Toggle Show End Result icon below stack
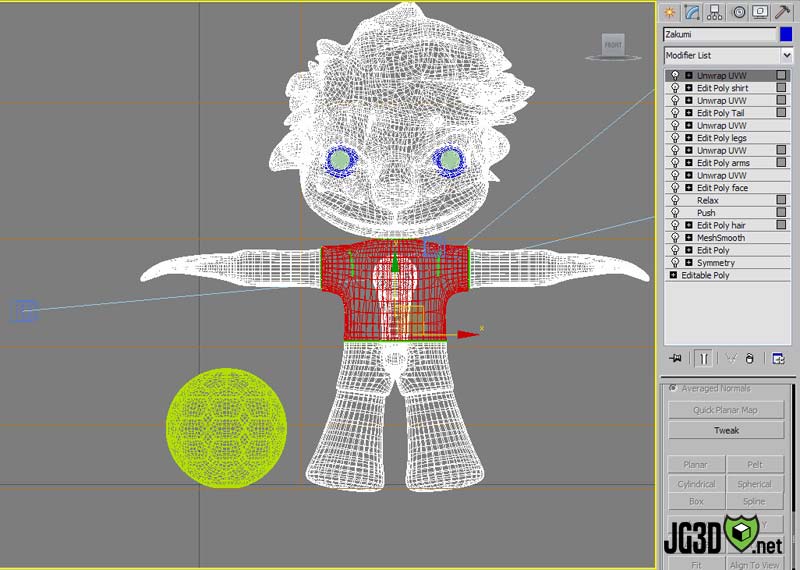The image size is (800, 570). tap(704, 358)
